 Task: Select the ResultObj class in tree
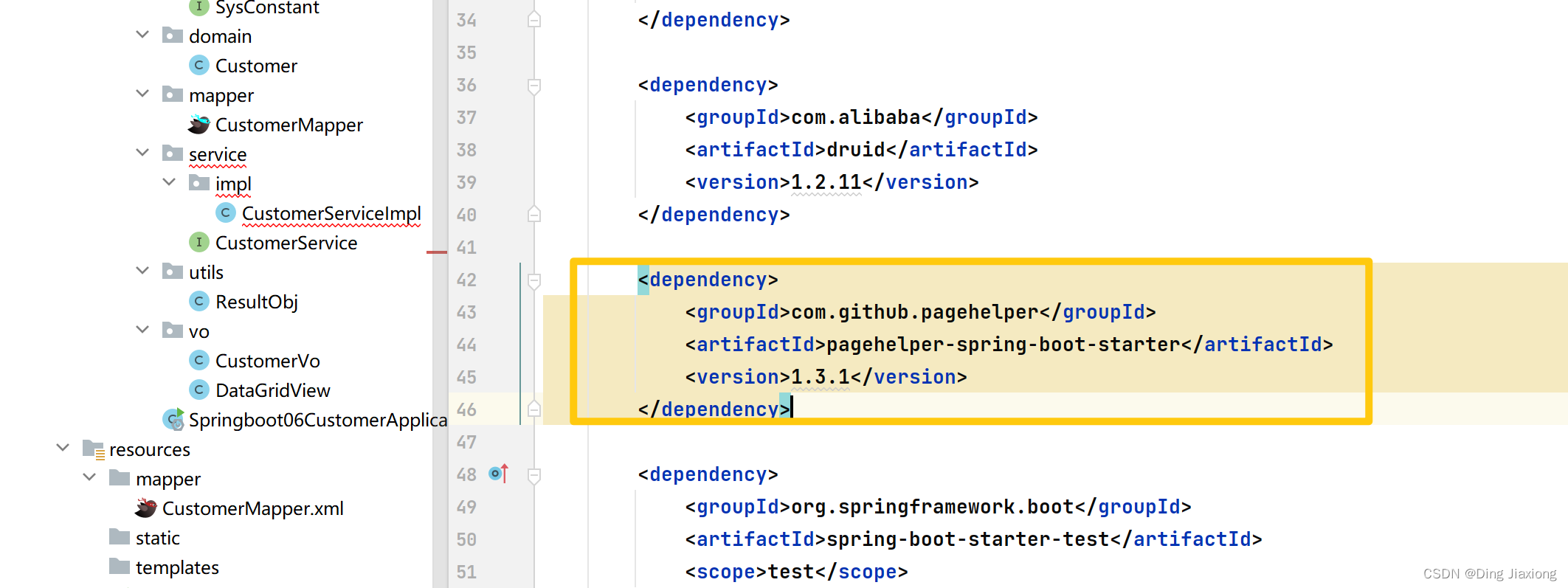257,302
